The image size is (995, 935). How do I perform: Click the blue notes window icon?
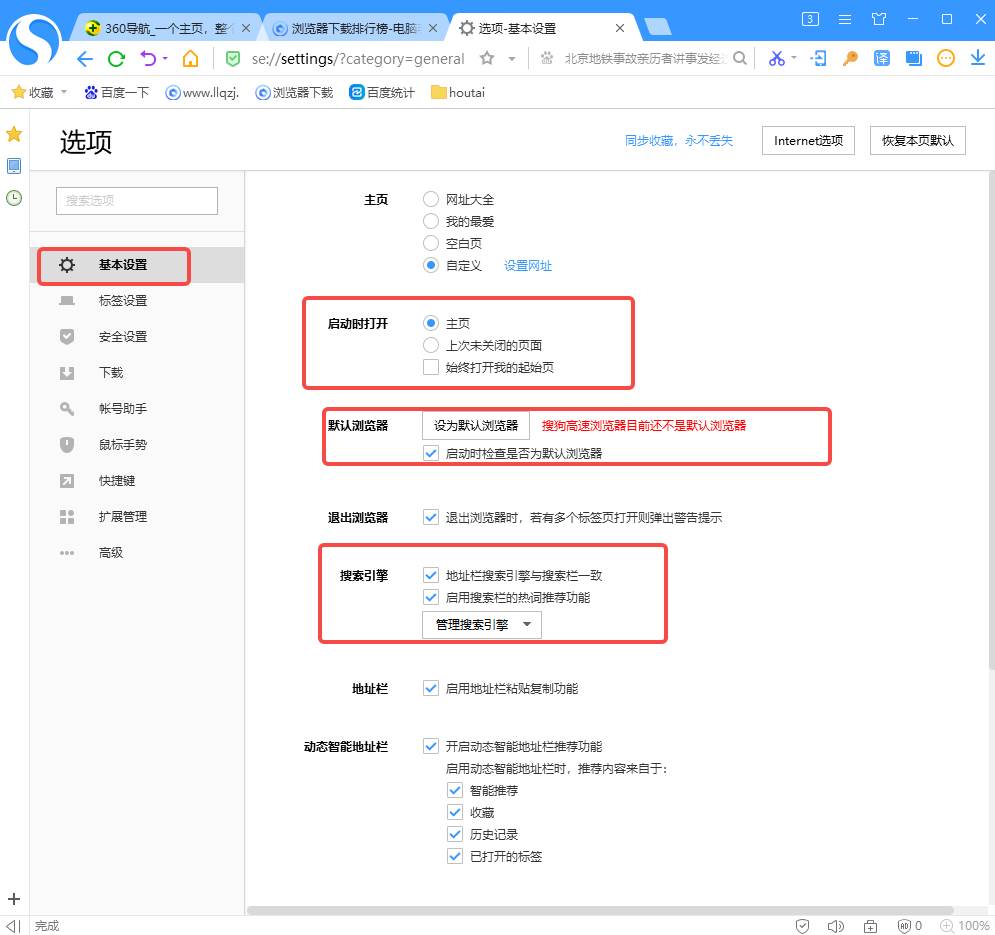coord(913,58)
